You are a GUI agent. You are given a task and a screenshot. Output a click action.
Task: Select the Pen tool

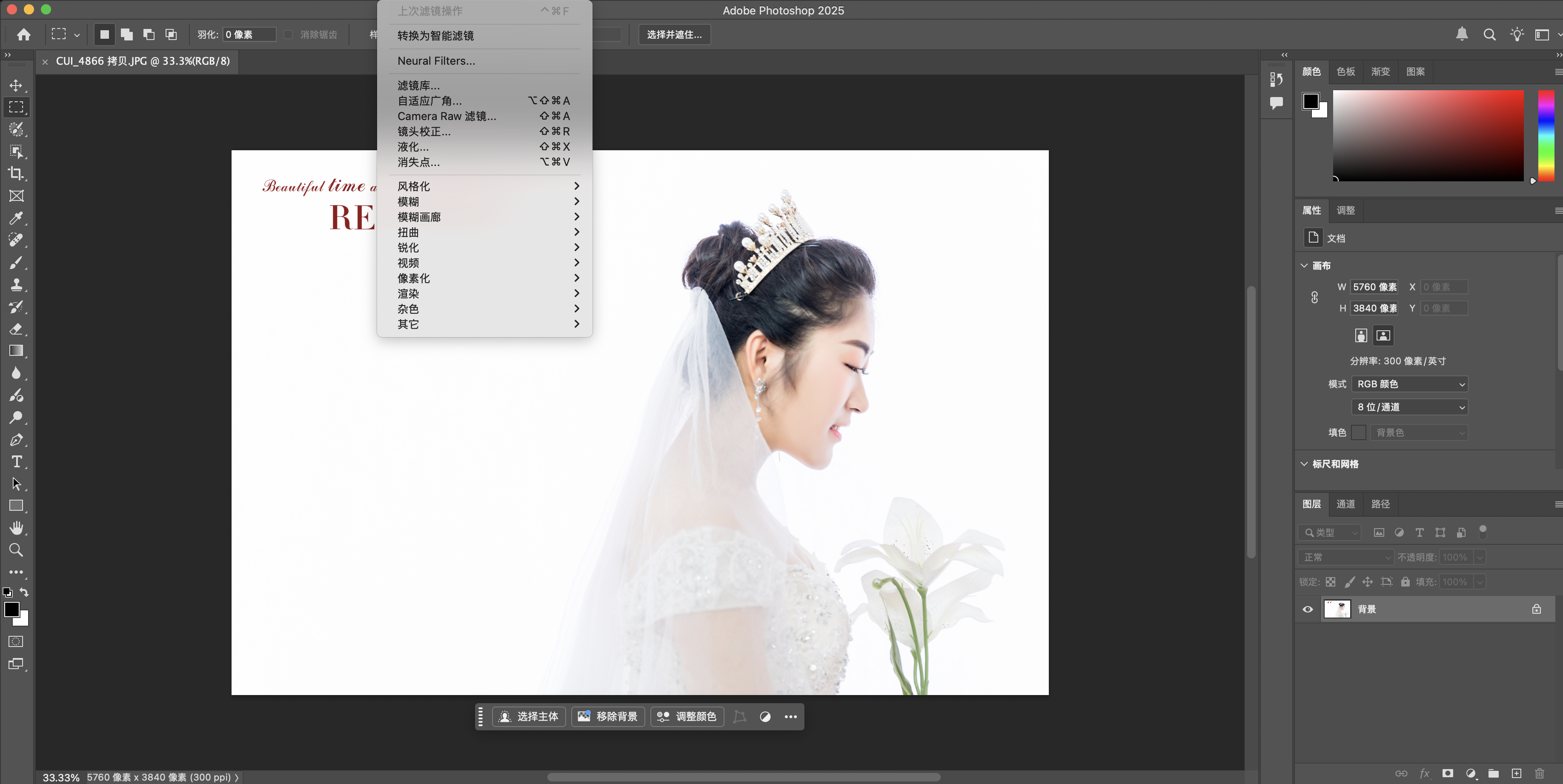click(x=16, y=440)
